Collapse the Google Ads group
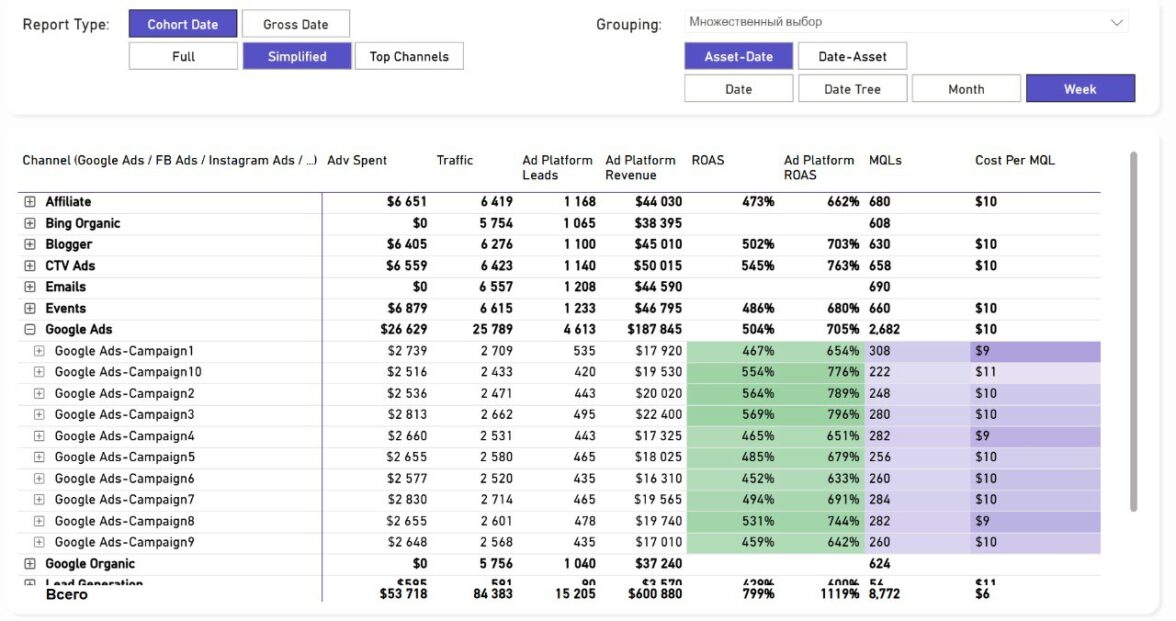 point(30,329)
